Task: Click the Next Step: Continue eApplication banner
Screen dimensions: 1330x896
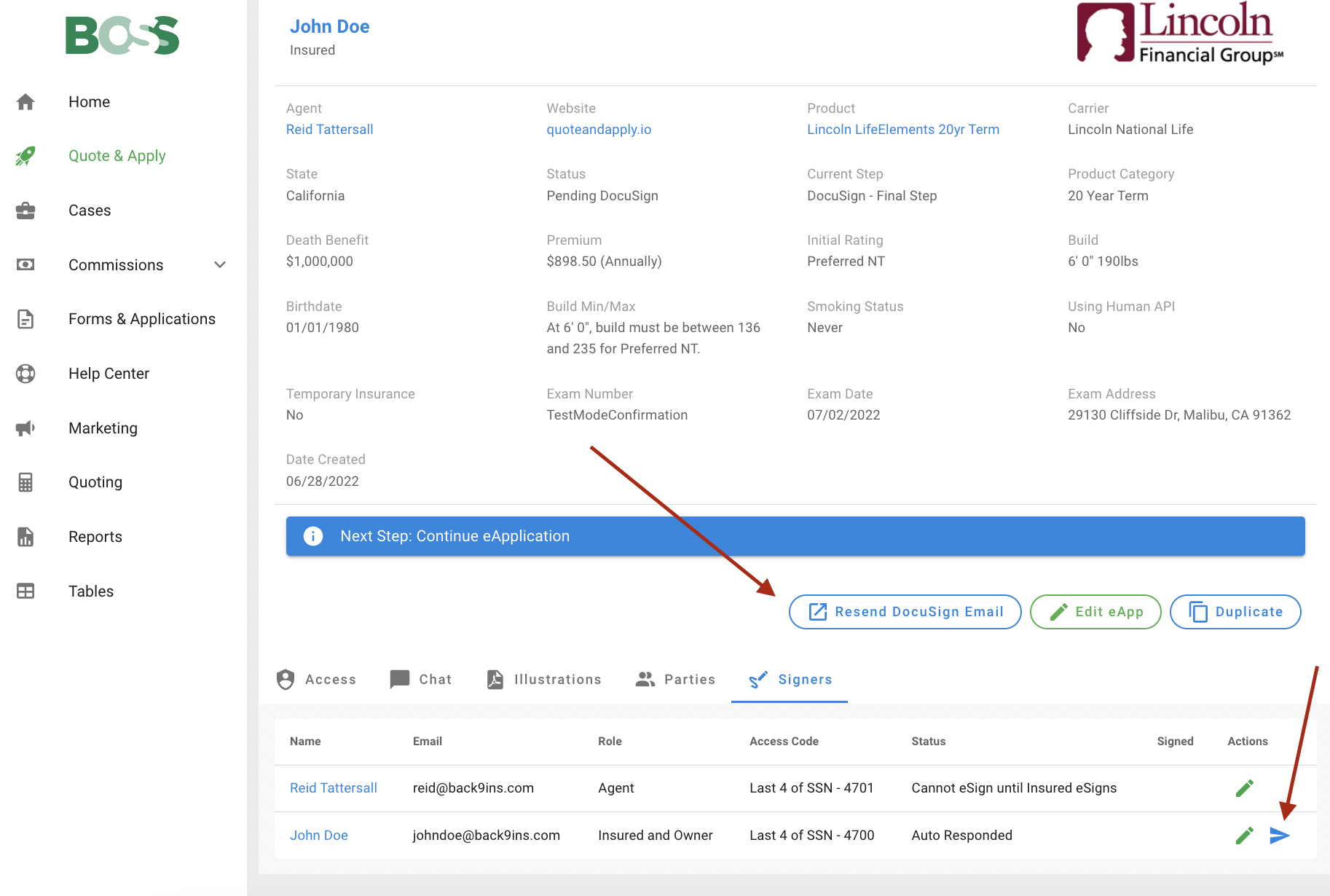Action: pyautogui.click(x=795, y=536)
